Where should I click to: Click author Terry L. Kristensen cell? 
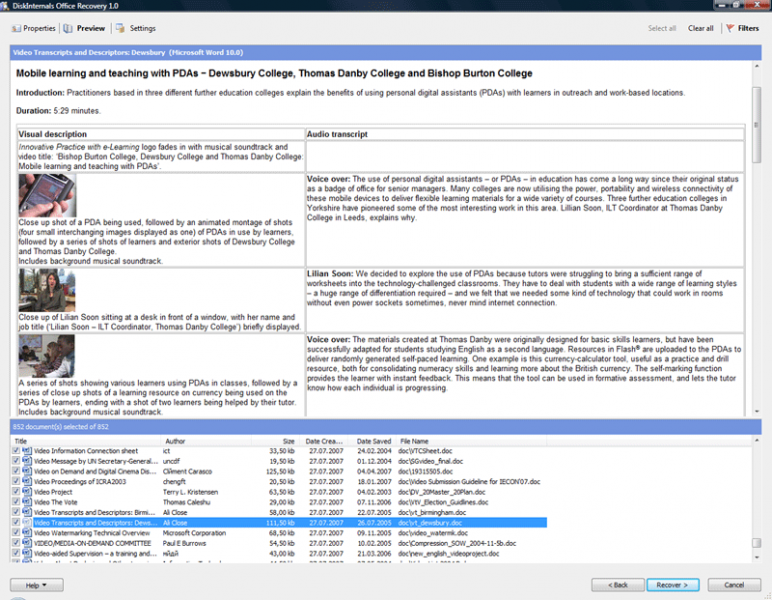[x=191, y=492]
